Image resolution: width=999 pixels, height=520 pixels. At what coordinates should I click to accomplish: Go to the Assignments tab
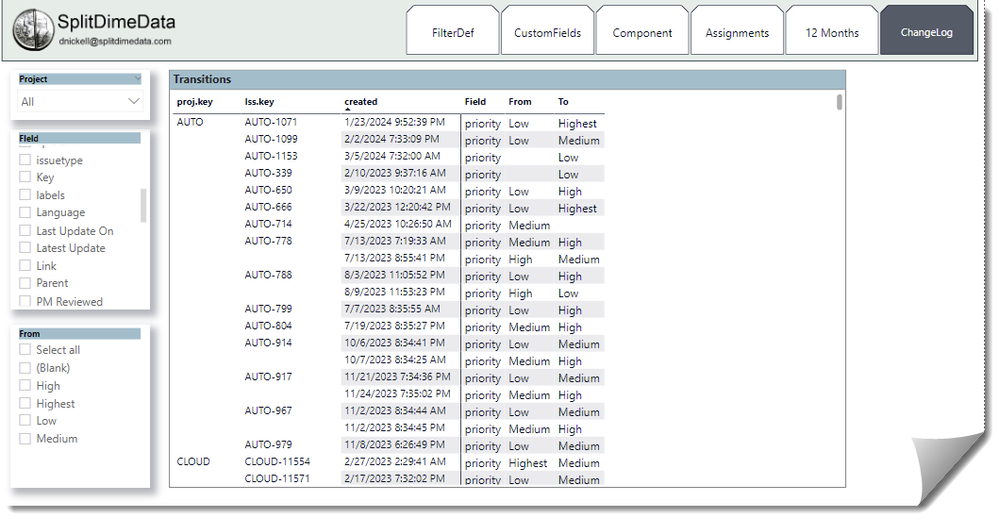737,32
